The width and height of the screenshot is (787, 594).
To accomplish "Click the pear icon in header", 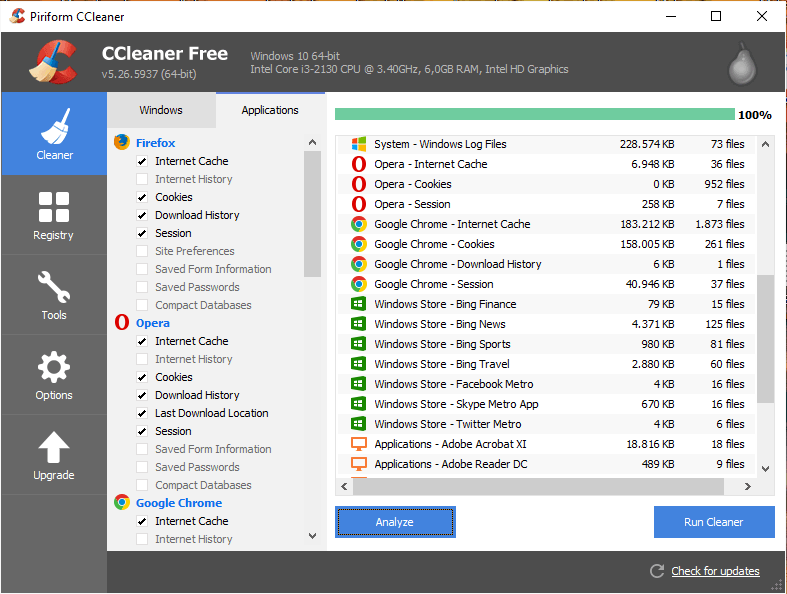I will (x=742, y=64).
